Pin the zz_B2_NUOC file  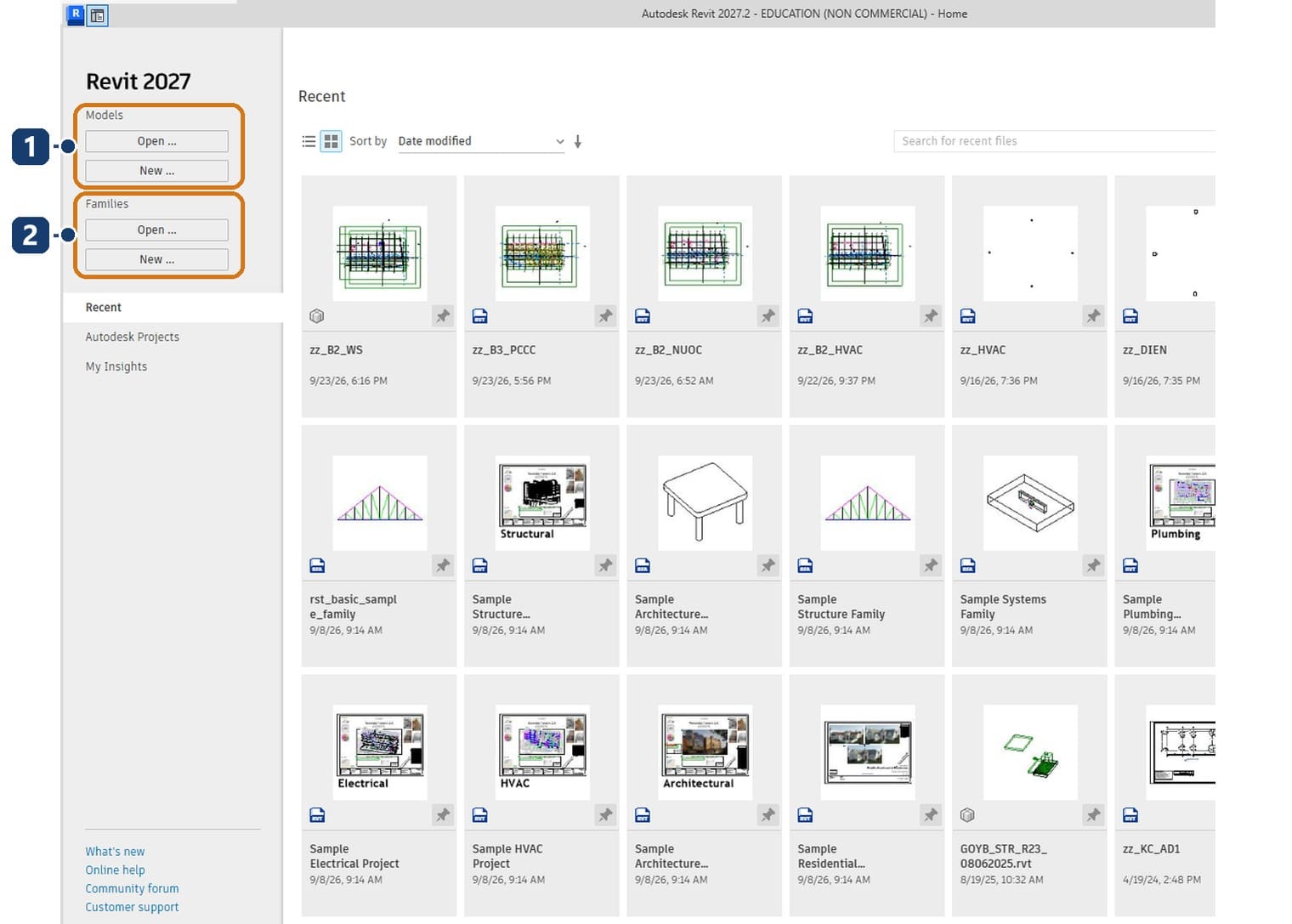pos(768,316)
